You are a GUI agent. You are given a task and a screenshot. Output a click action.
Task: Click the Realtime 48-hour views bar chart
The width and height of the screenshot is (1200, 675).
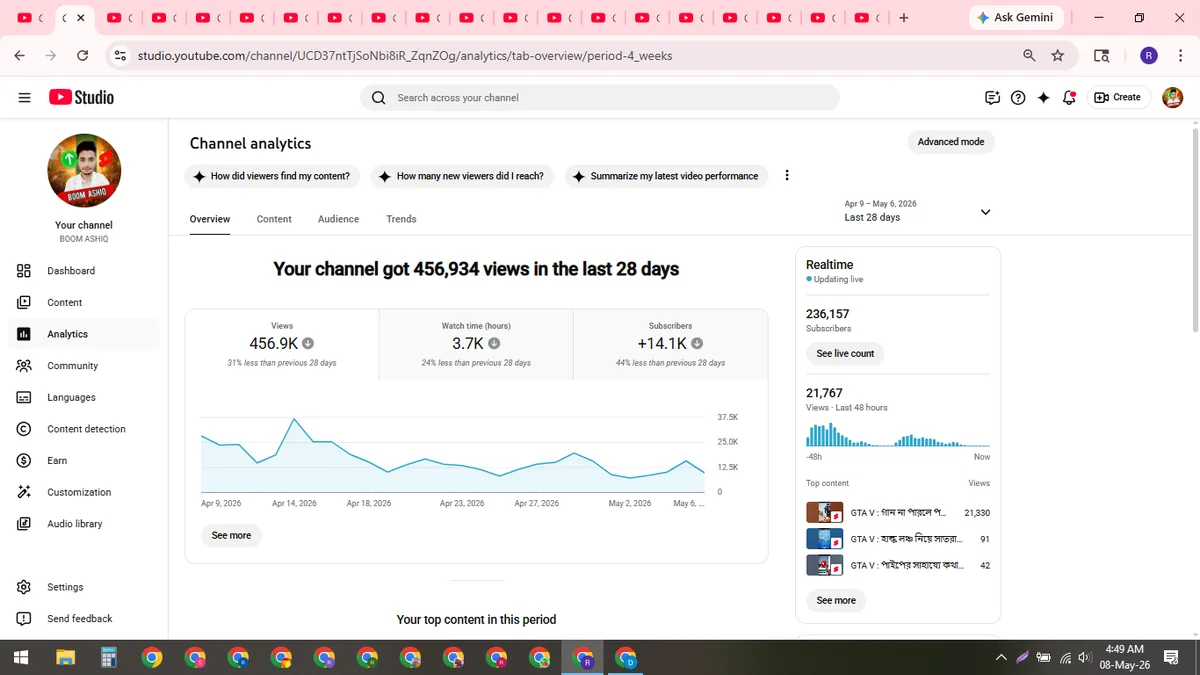(898, 435)
